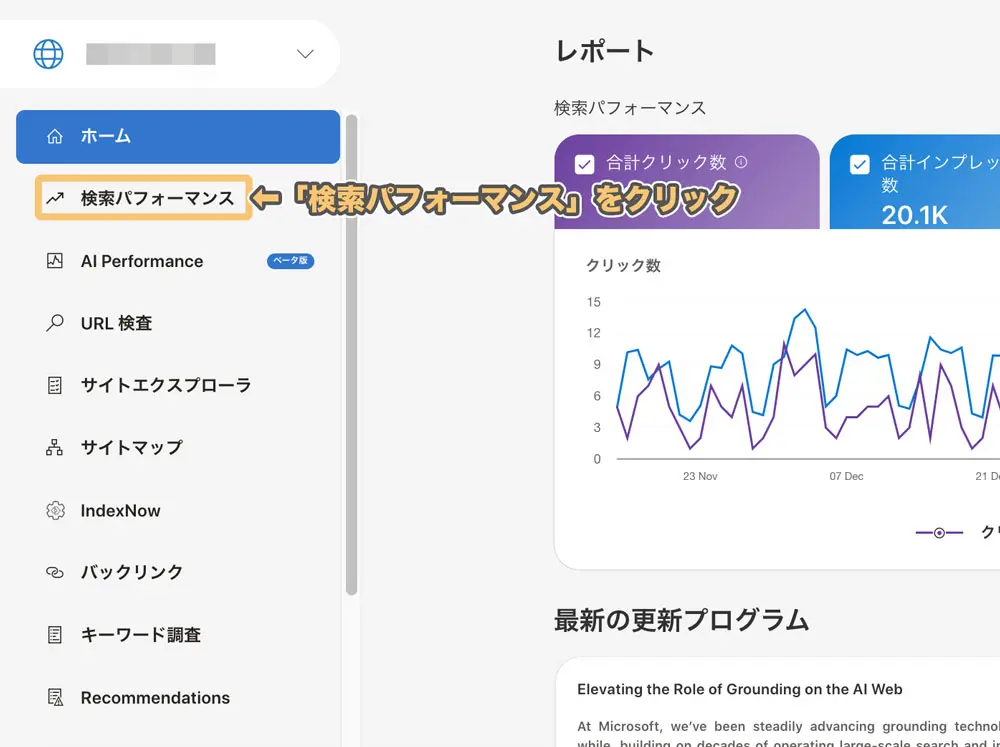
Task: Click the sidebar vertical scrollbar
Action: (351, 355)
